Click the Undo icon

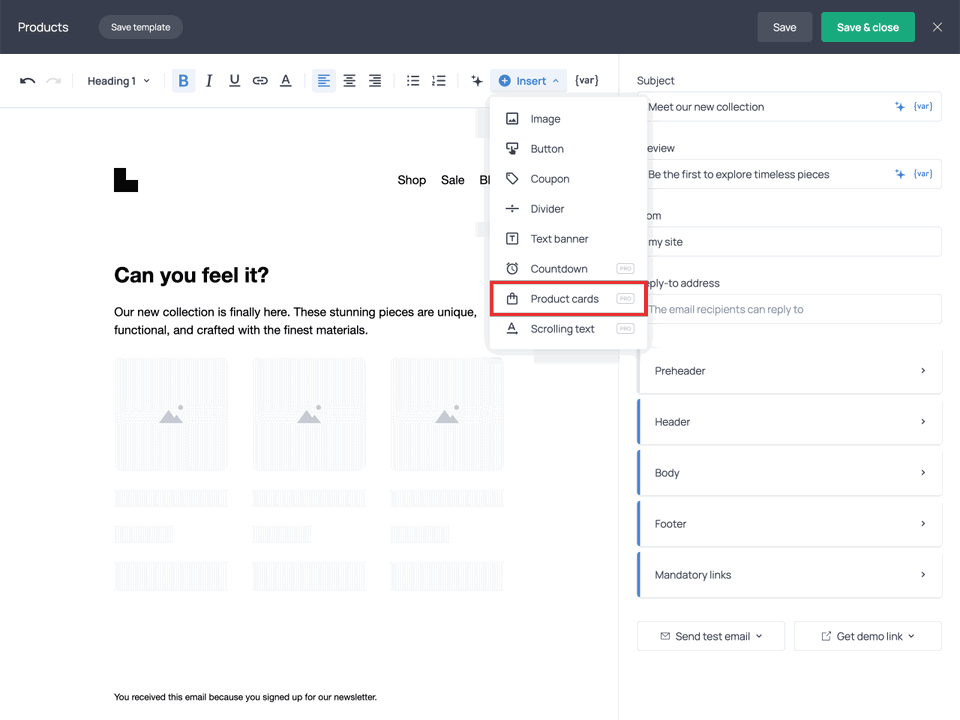coord(28,80)
